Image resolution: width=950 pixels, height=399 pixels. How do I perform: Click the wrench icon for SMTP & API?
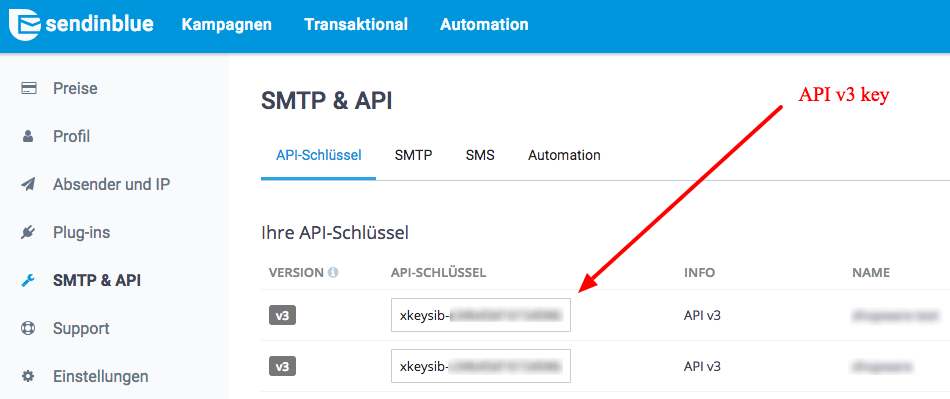point(28,280)
